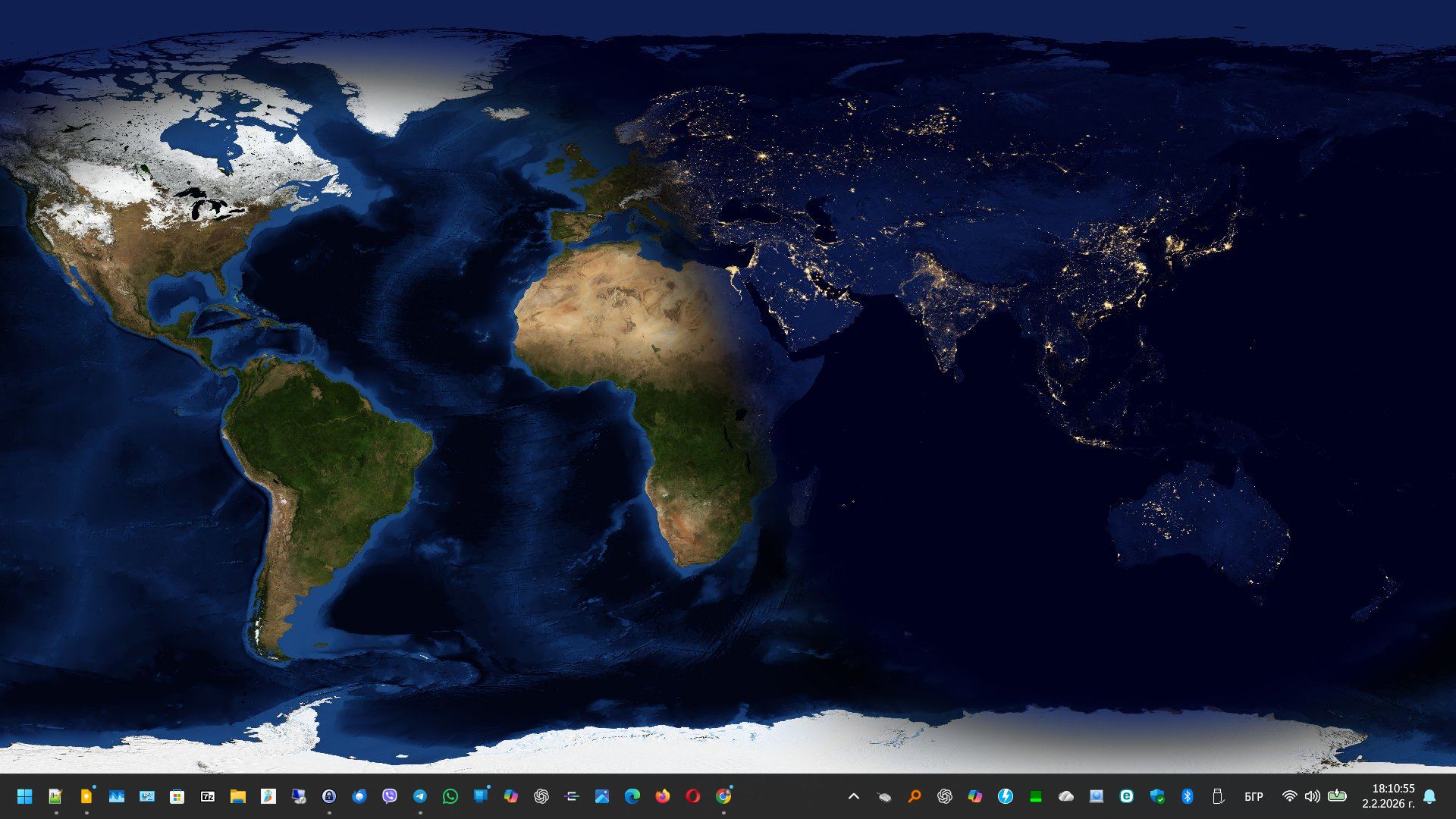Open Microsoft Edge from taskbar
1456x819 pixels.
(x=632, y=796)
